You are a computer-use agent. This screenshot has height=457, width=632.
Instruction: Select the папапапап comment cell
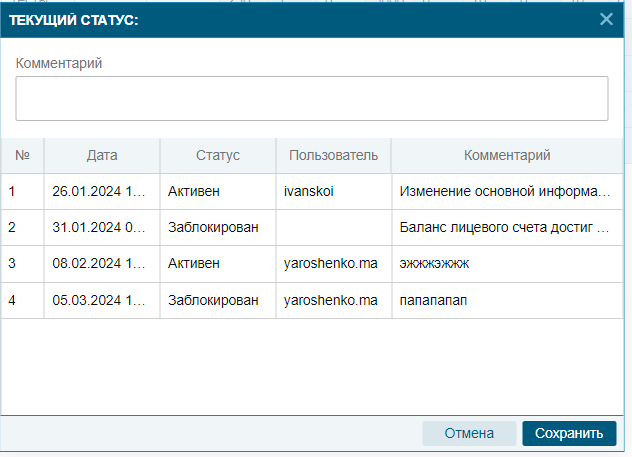click(507, 300)
